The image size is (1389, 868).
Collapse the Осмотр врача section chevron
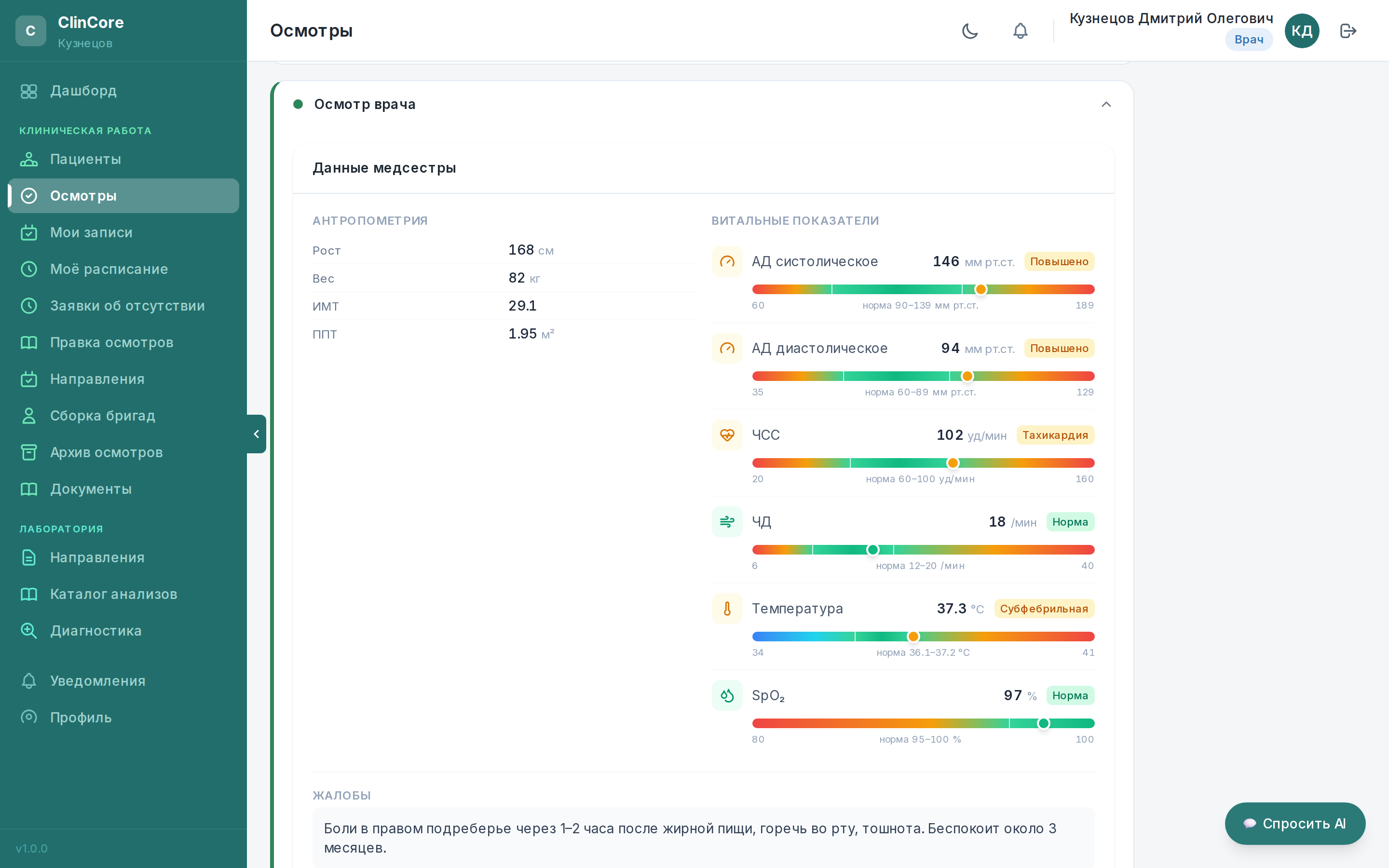(x=1106, y=105)
